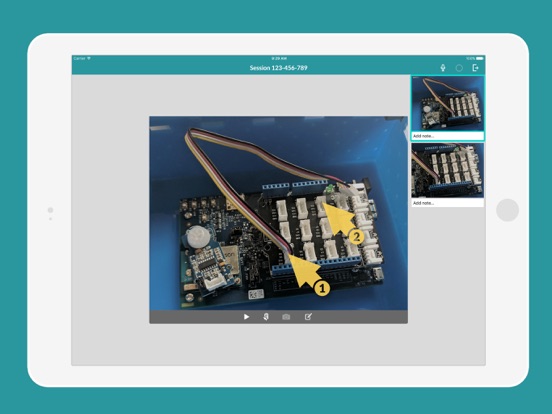Click the main circuit board image
Screen dimensions: 552x414
point(278,213)
